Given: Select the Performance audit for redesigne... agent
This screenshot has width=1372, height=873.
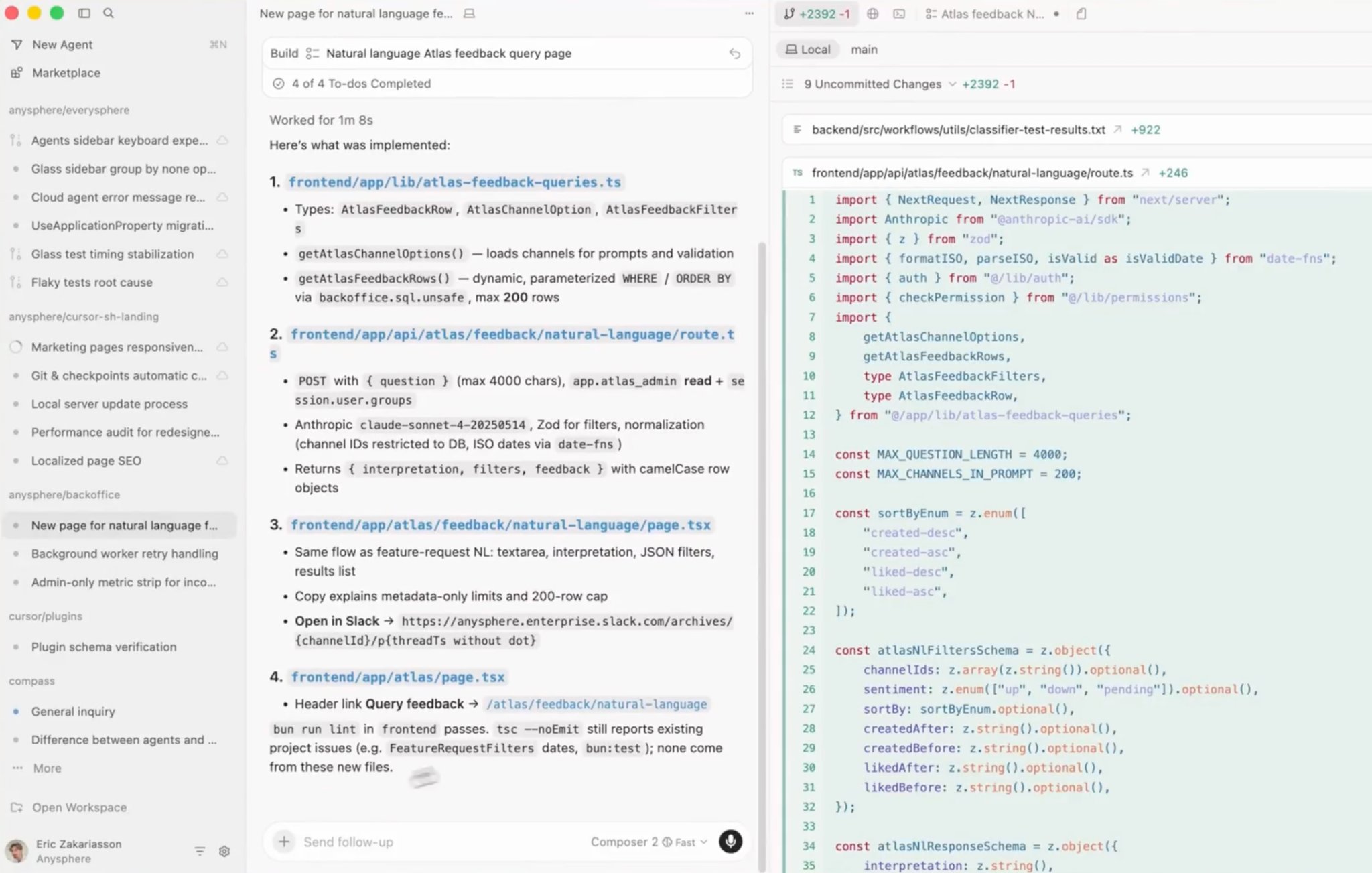Looking at the screenshot, I should point(119,432).
